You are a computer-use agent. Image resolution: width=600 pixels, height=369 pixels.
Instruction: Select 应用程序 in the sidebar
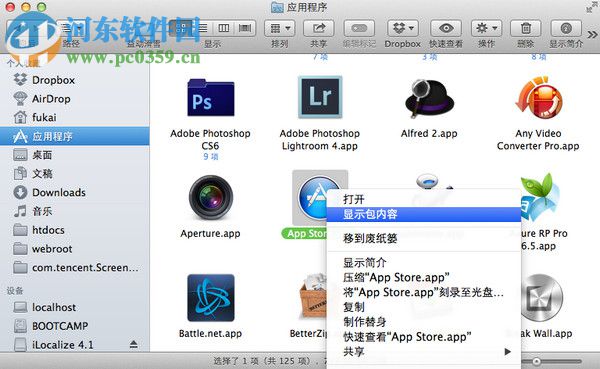click(x=75, y=136)
